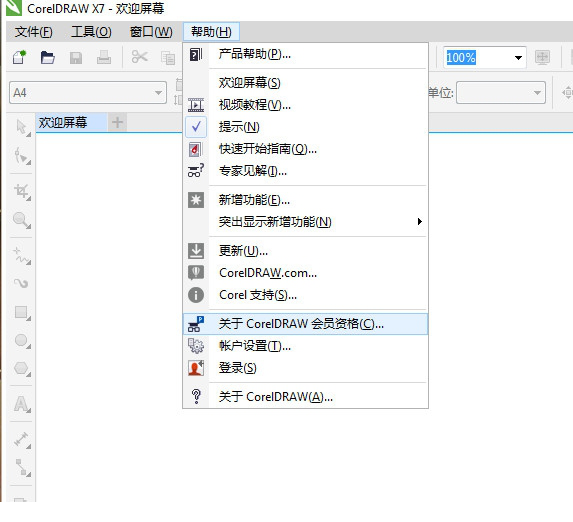The image size is (573, 522).
Task: Select the Text tool
Action: coord(22,404)
